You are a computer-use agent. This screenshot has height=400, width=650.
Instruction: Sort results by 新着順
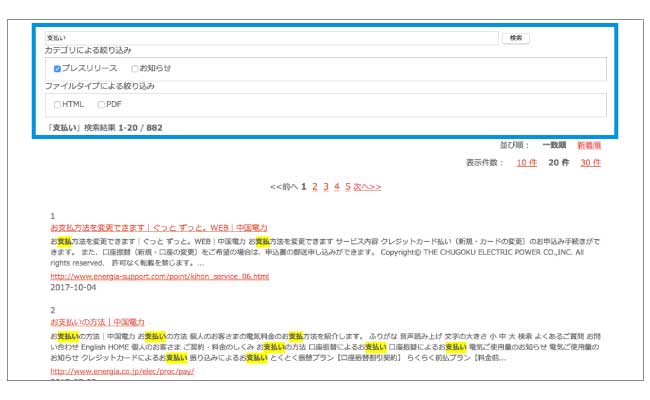coord(590,145)
